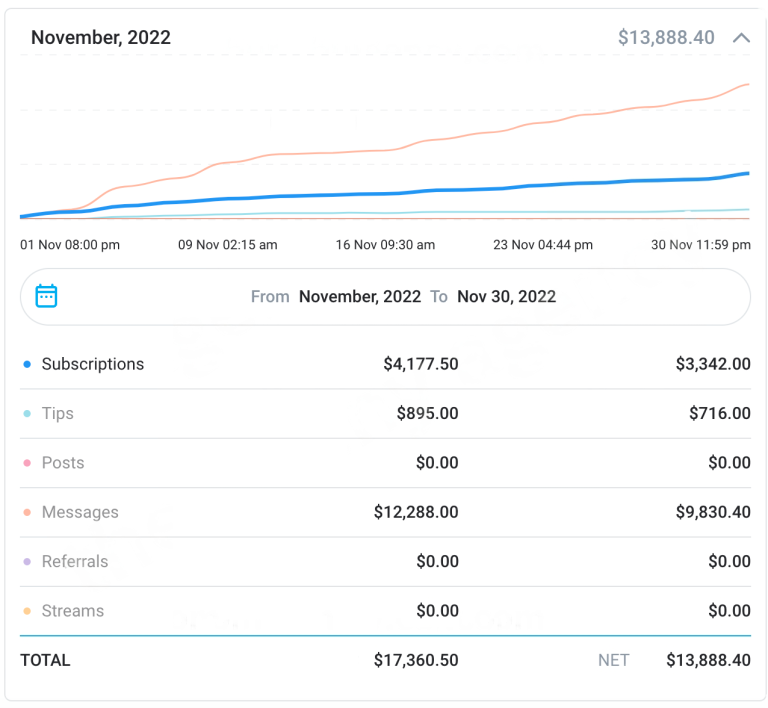Click the November, 2022 panel header title
The height and width of the screenshot is (708, 768).
click(x=101, y=38)
